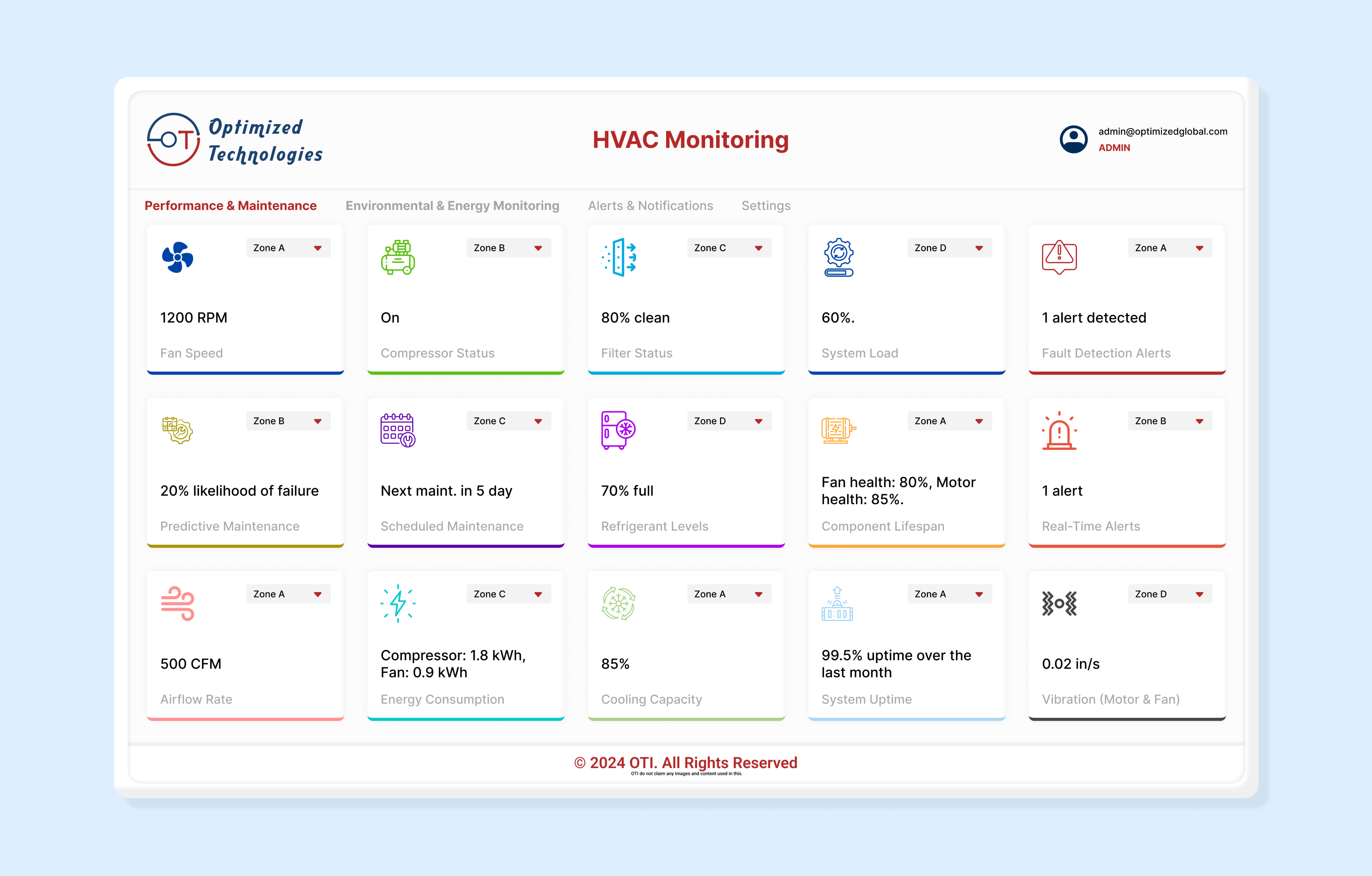Click the 80% clean filter value

pos(635,318)
